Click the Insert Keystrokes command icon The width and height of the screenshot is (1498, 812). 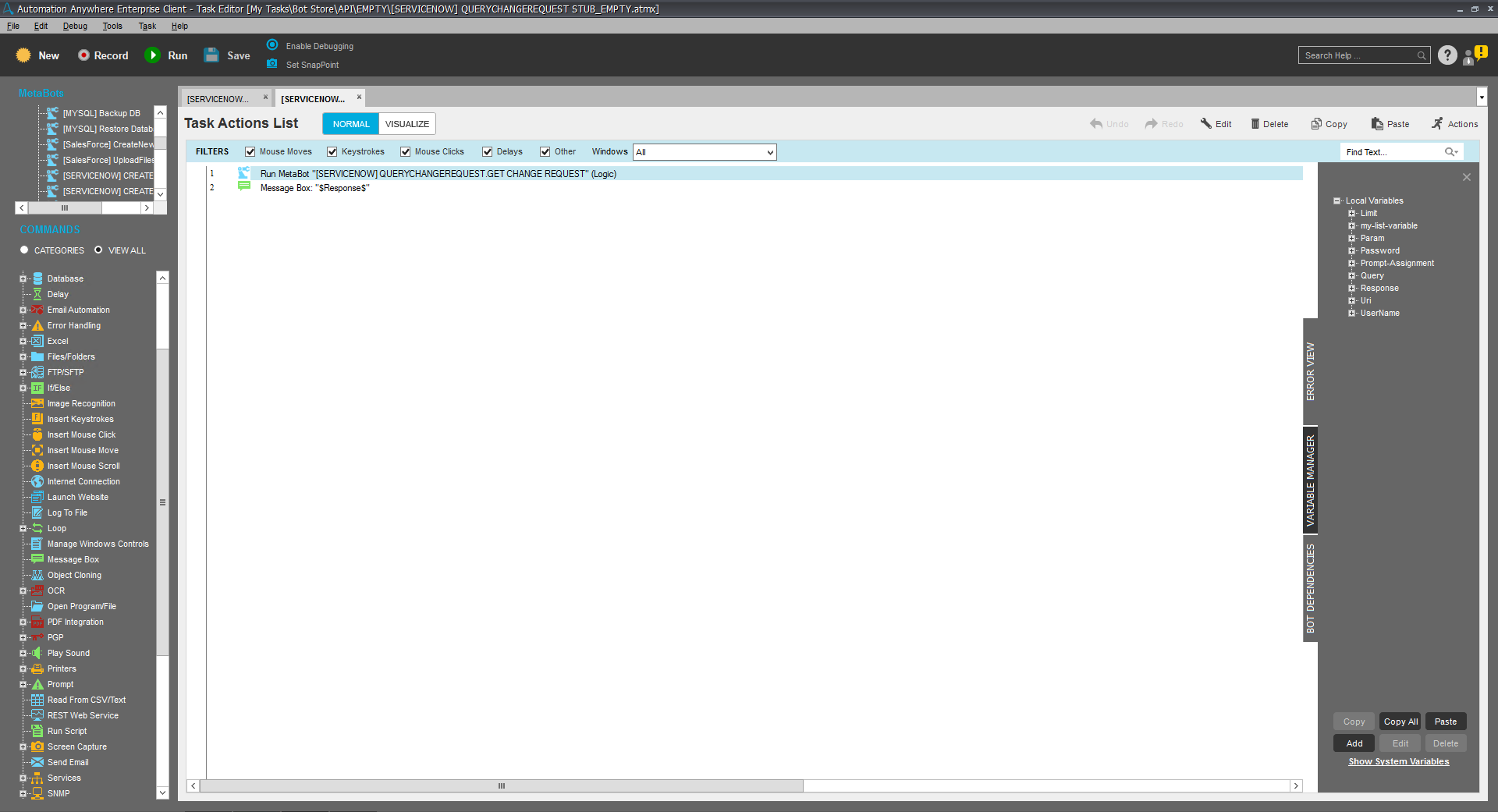(x=37, y=419)
